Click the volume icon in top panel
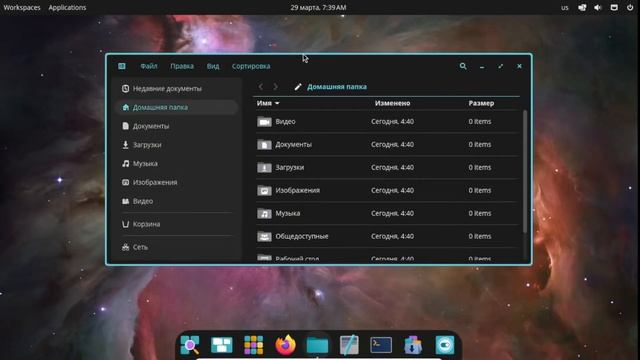 pos(598,7)
